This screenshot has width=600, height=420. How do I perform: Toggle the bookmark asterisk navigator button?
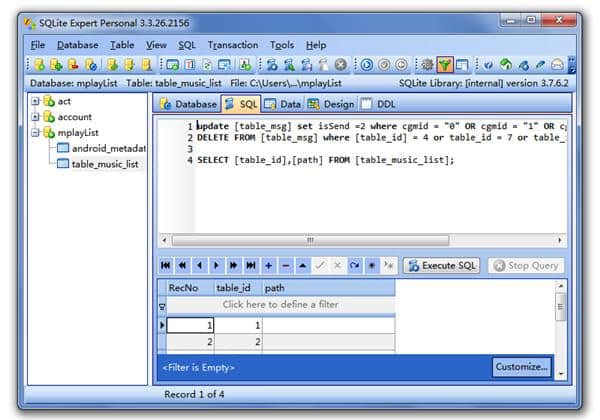tap(372, 265)
